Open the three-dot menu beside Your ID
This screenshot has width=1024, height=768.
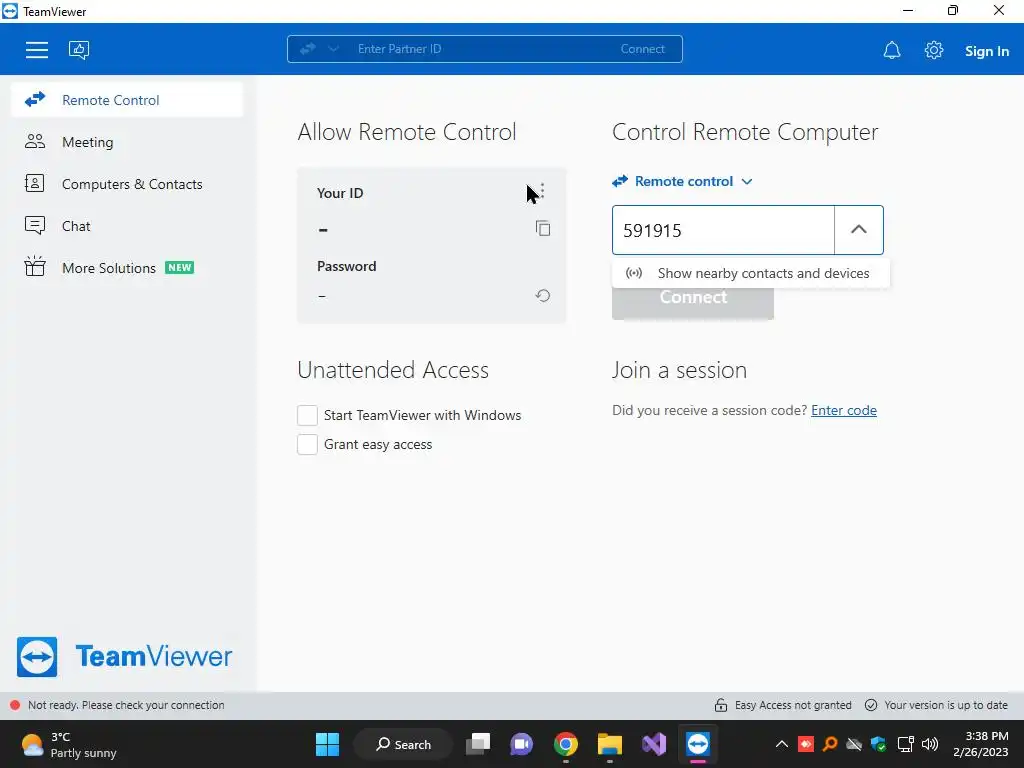tap(542, 191)
